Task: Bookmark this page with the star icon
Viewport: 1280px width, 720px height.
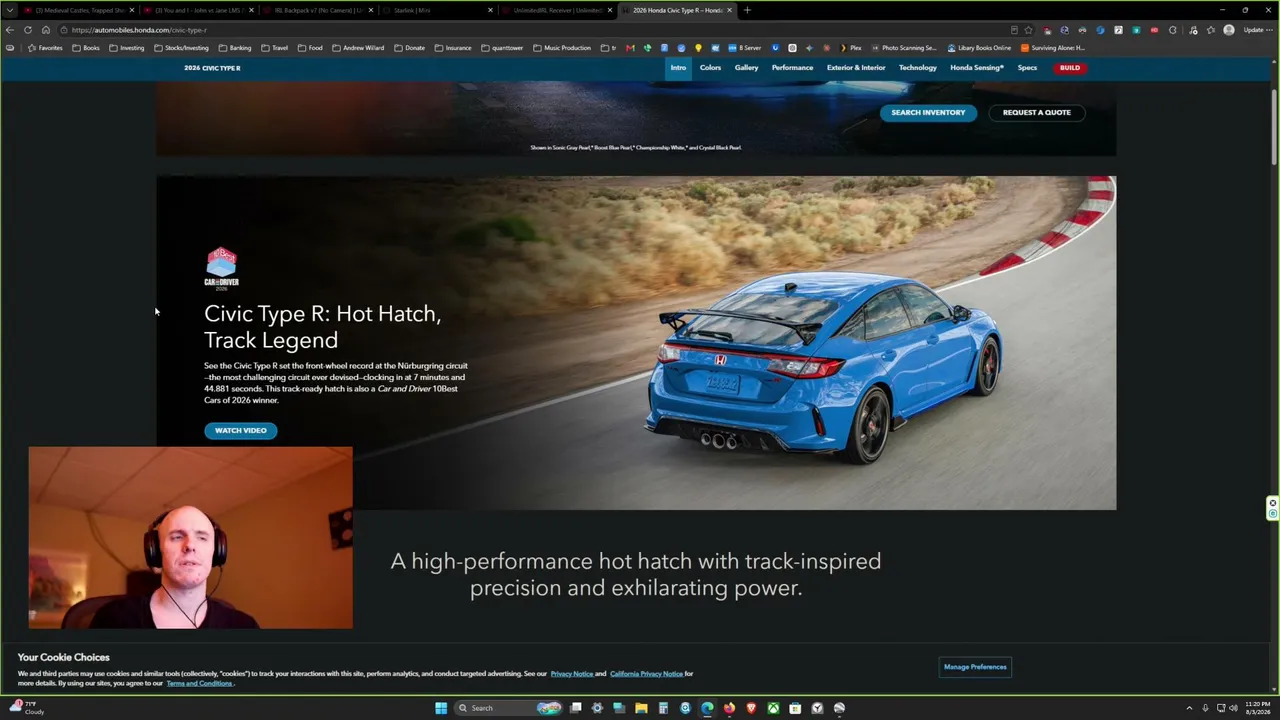Action: 1028,30
